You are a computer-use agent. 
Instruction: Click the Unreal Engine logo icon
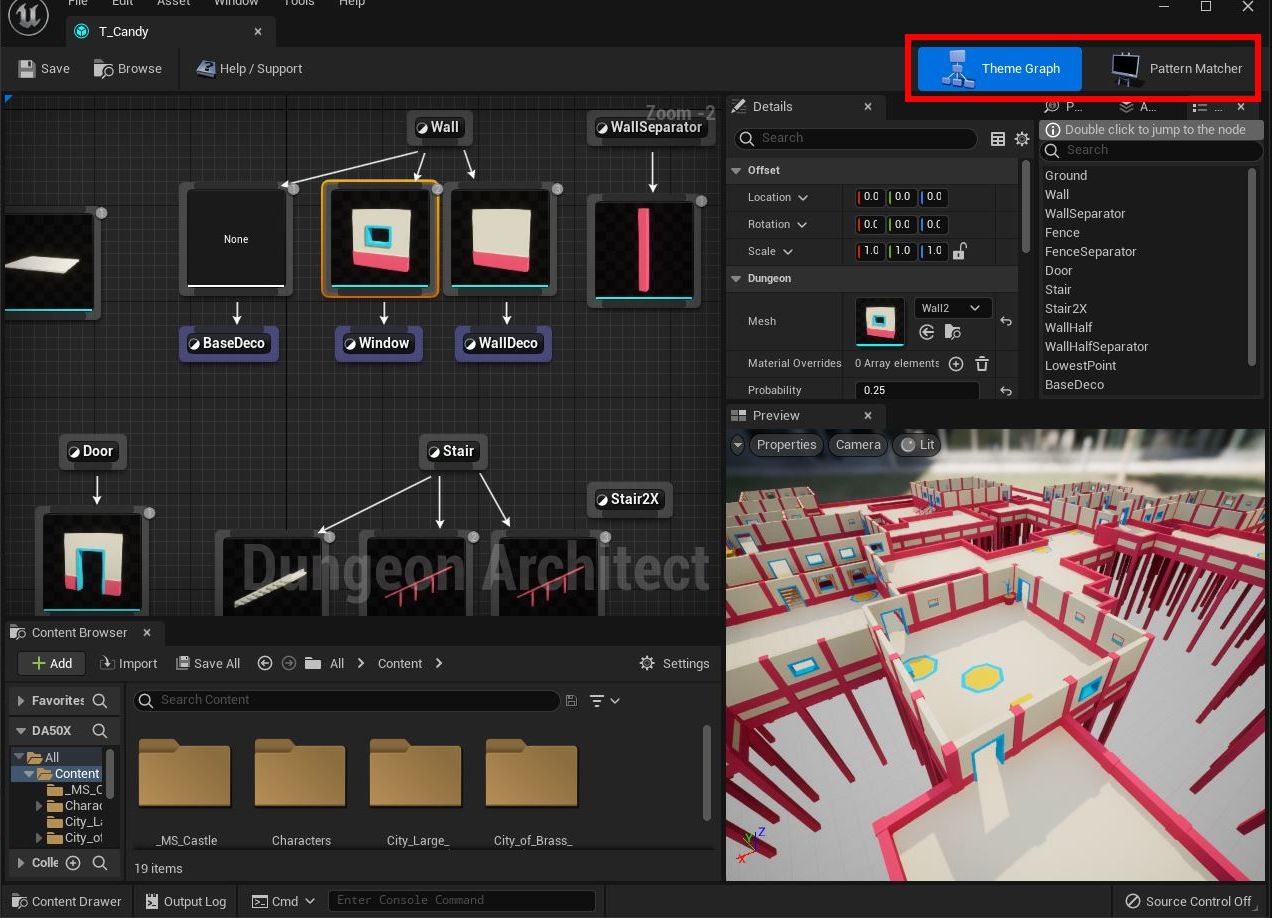28,18
